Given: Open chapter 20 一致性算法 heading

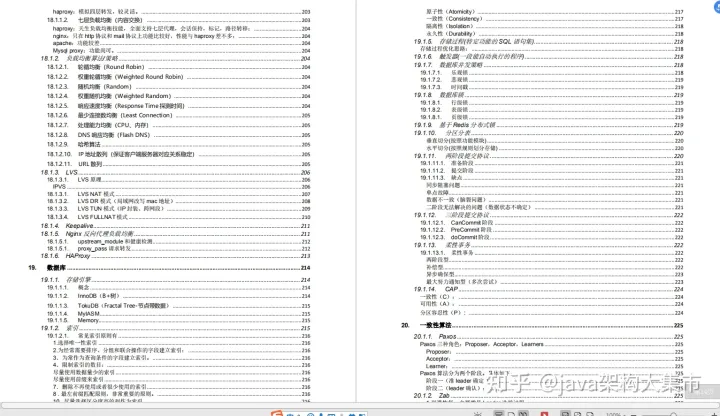Looking at the screenshot, I should pyautogui.click(x=542, y=325).
